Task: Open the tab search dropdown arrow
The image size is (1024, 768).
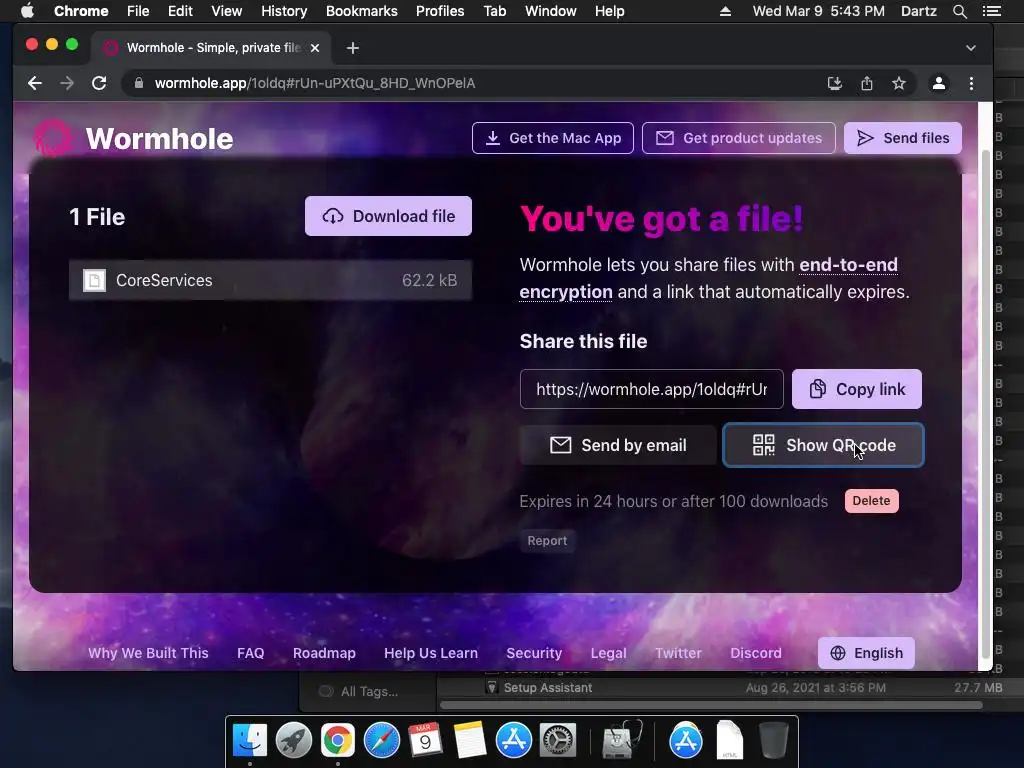Action: (971, 48)
